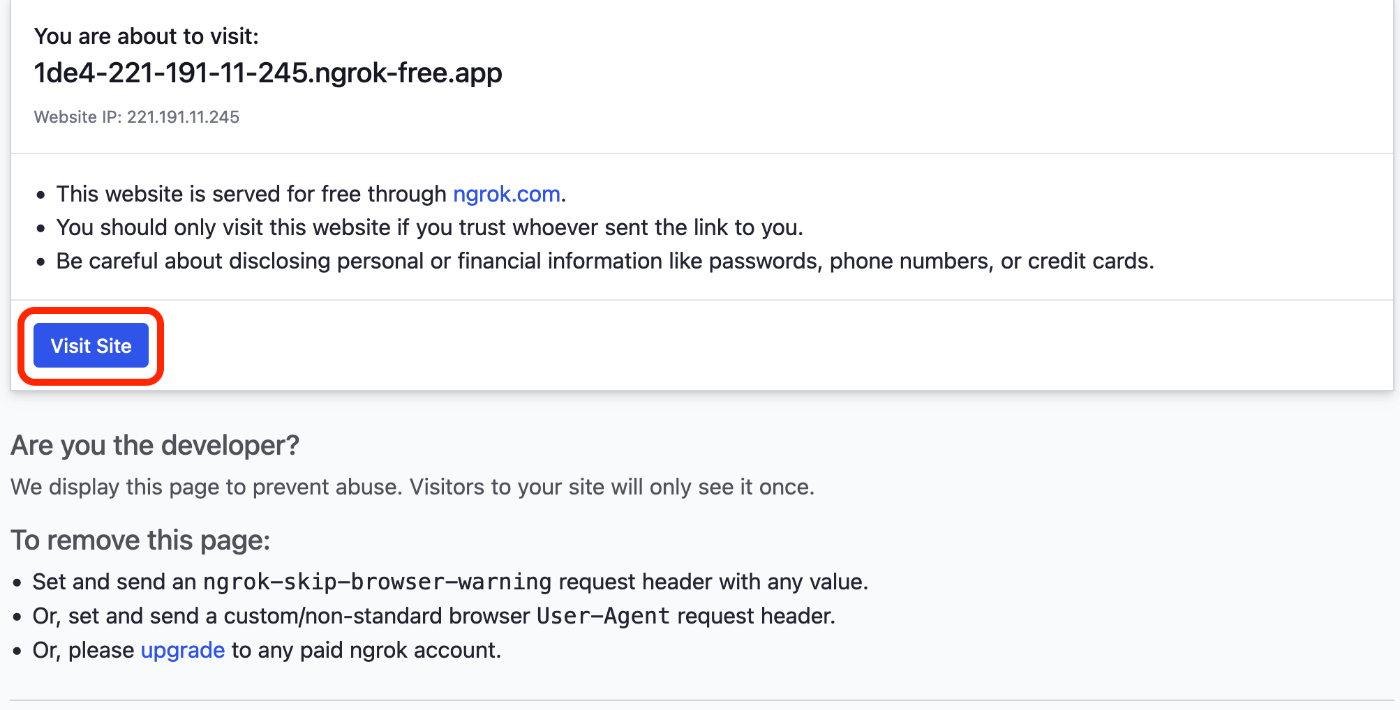Click the User-Agent code text
Image resolution: width=1400 pixels, height=710 pixels.
(x=603, y=616)
